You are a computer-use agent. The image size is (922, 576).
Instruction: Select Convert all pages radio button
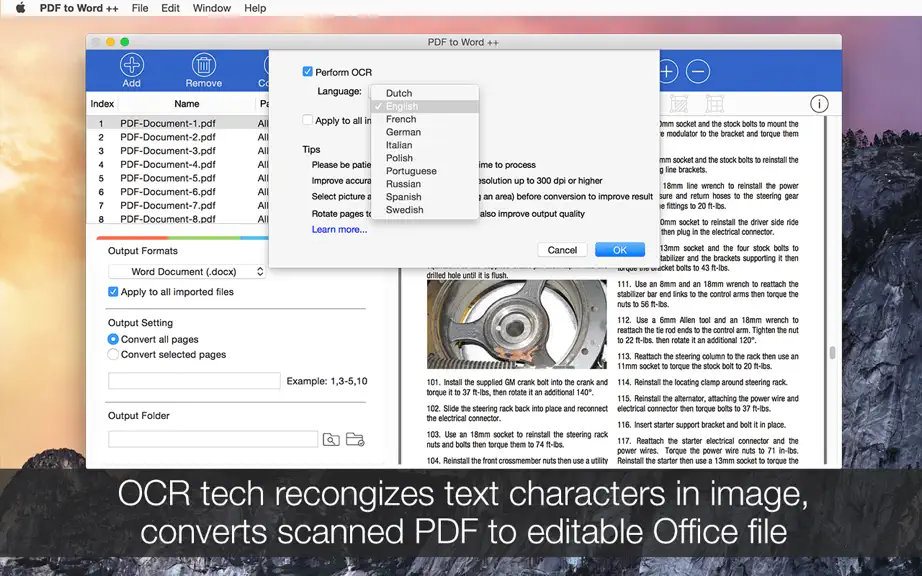tap(113, 339)
